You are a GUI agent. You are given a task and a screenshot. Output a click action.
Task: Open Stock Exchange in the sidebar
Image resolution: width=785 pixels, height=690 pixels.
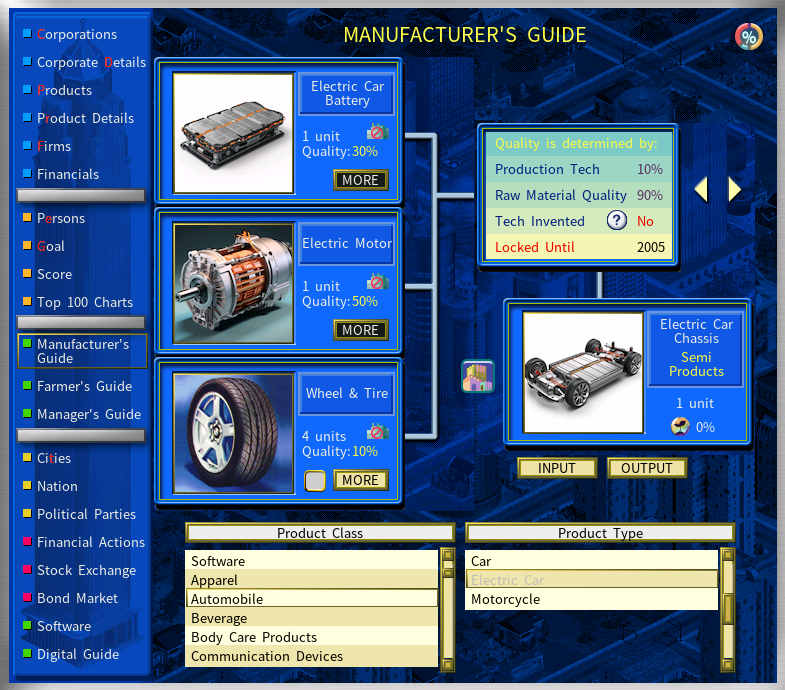point(86,570)
